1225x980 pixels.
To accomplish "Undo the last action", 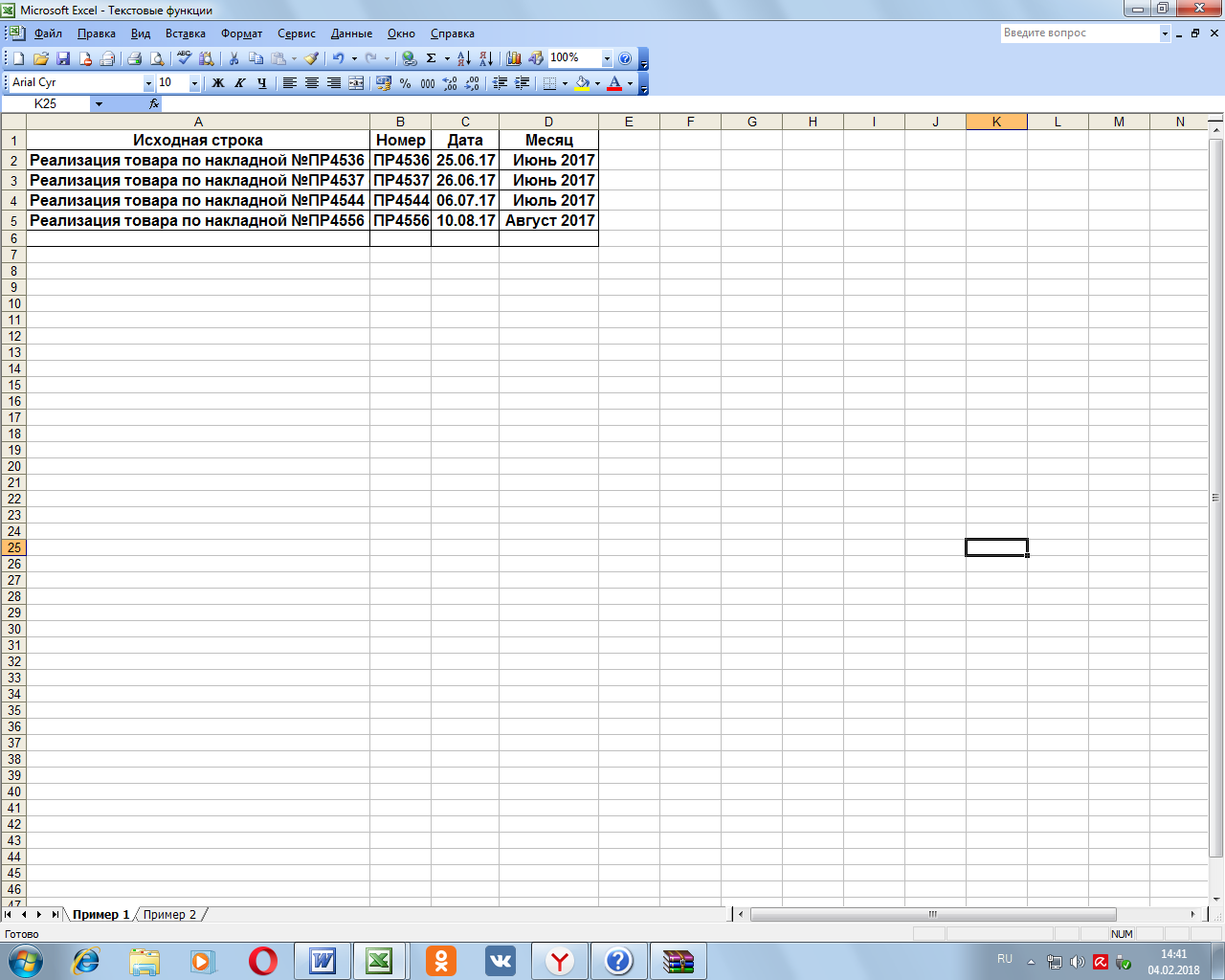I will click(x=338, y=58).
